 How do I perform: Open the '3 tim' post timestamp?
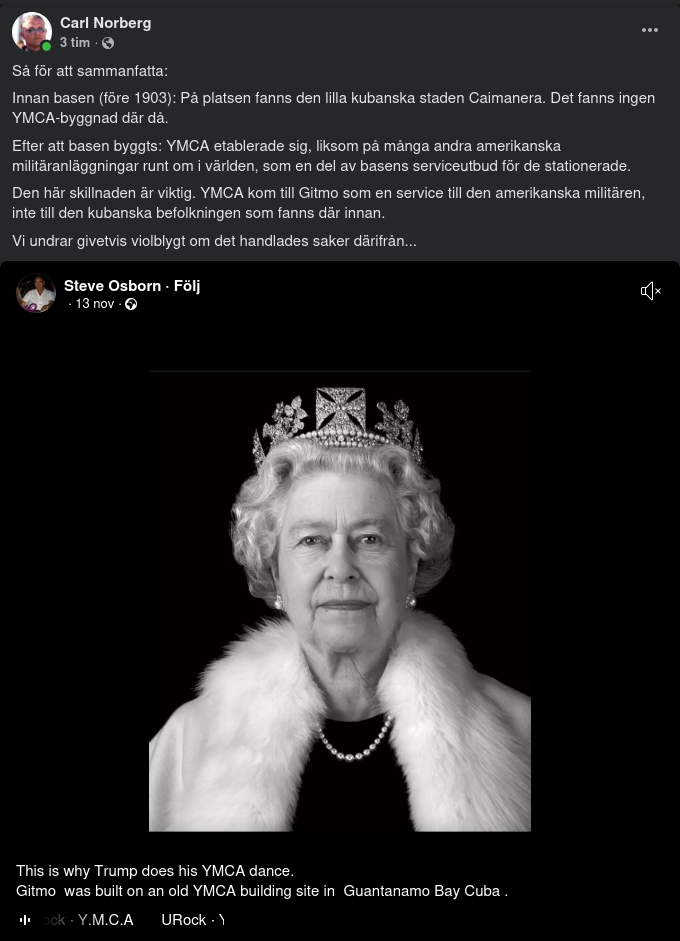pyautogui.click(x=74, y=43)
